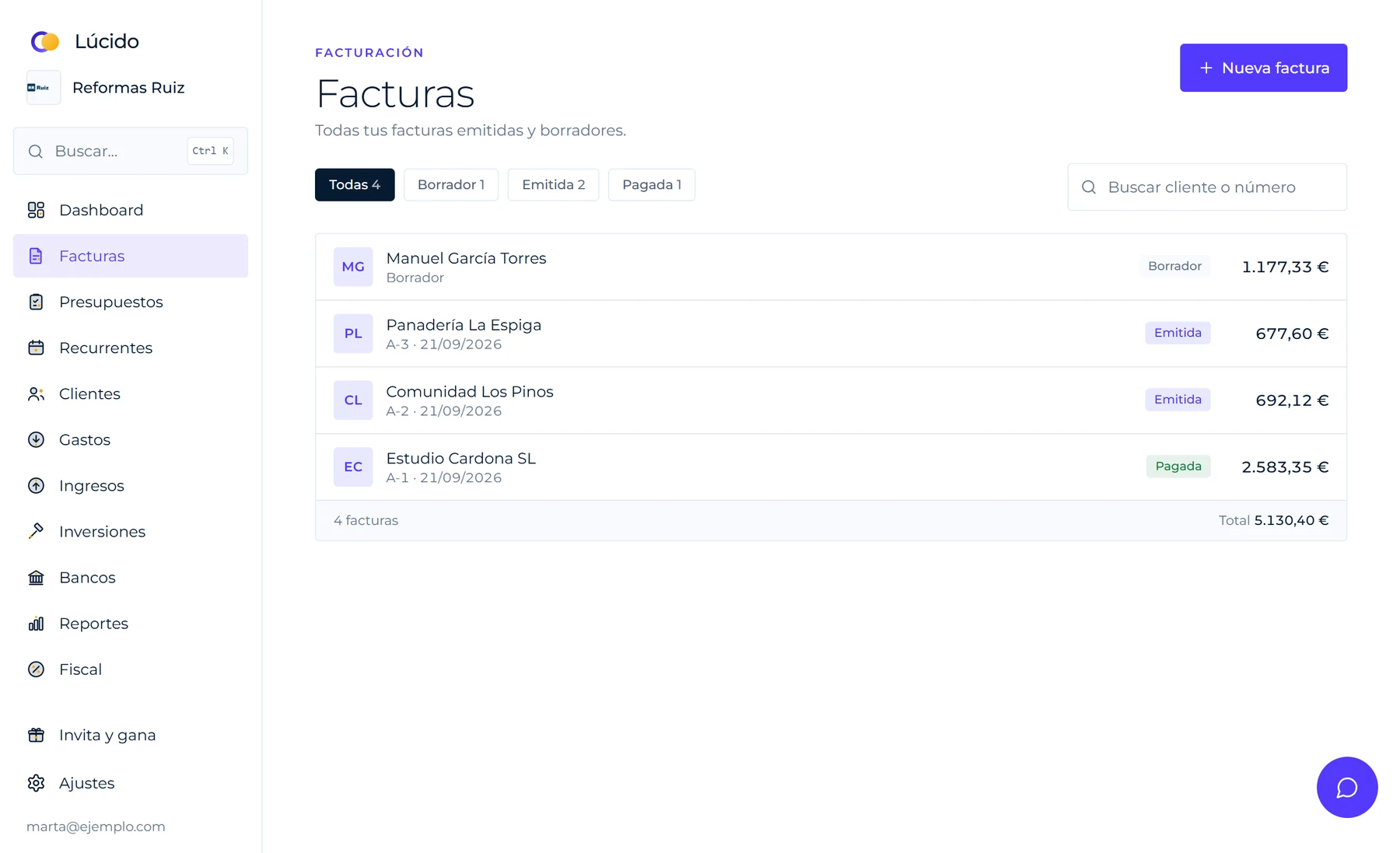The image size is (1400, 853).
Task: Click the MG avatar for Manuel García Torres
Action: (x=353, y=267)
